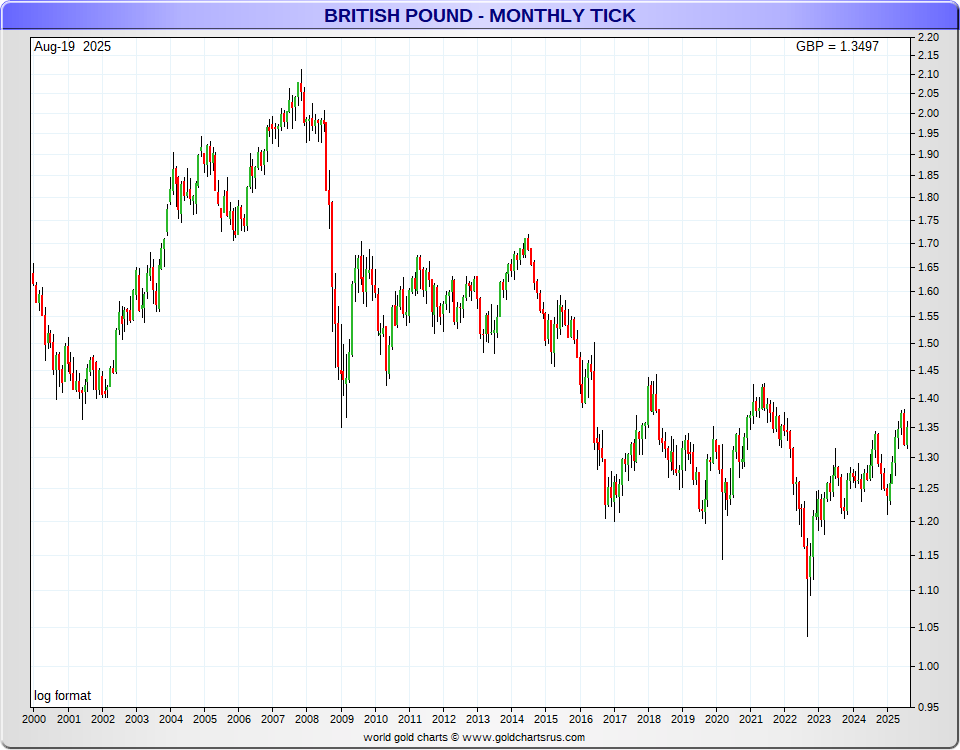This screenshot has height=750, width=960.
Task: Click the 2015 year label on the x-axis
Action: coord(546,719)
